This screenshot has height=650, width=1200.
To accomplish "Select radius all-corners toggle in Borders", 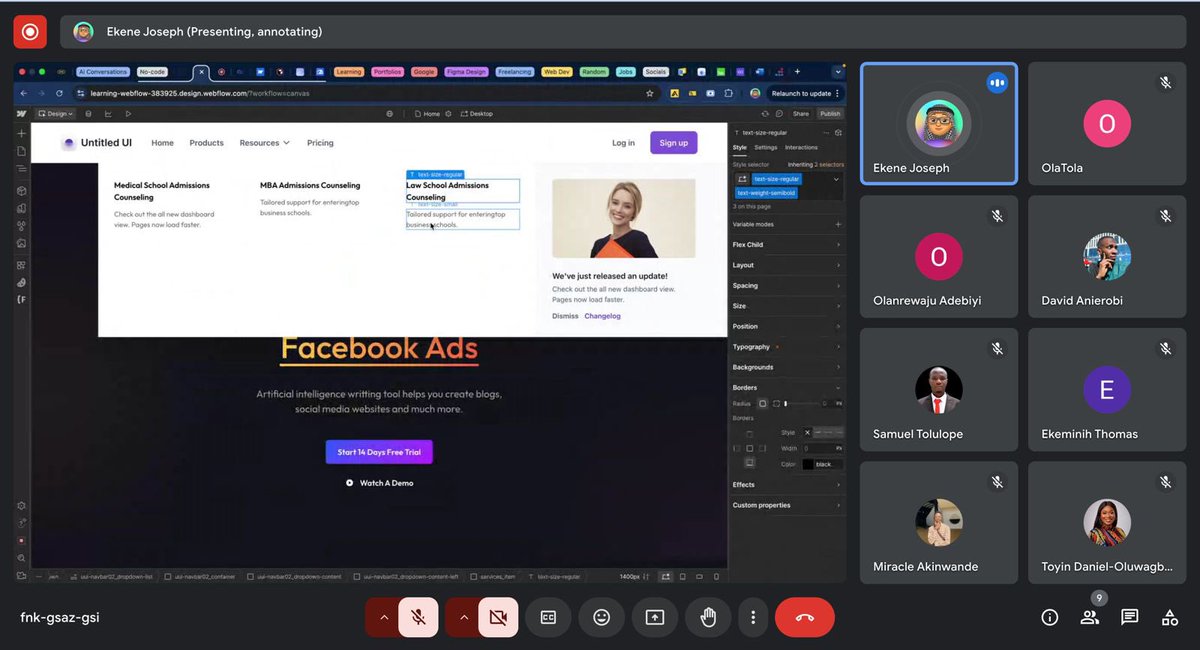I will coord(762,404).
